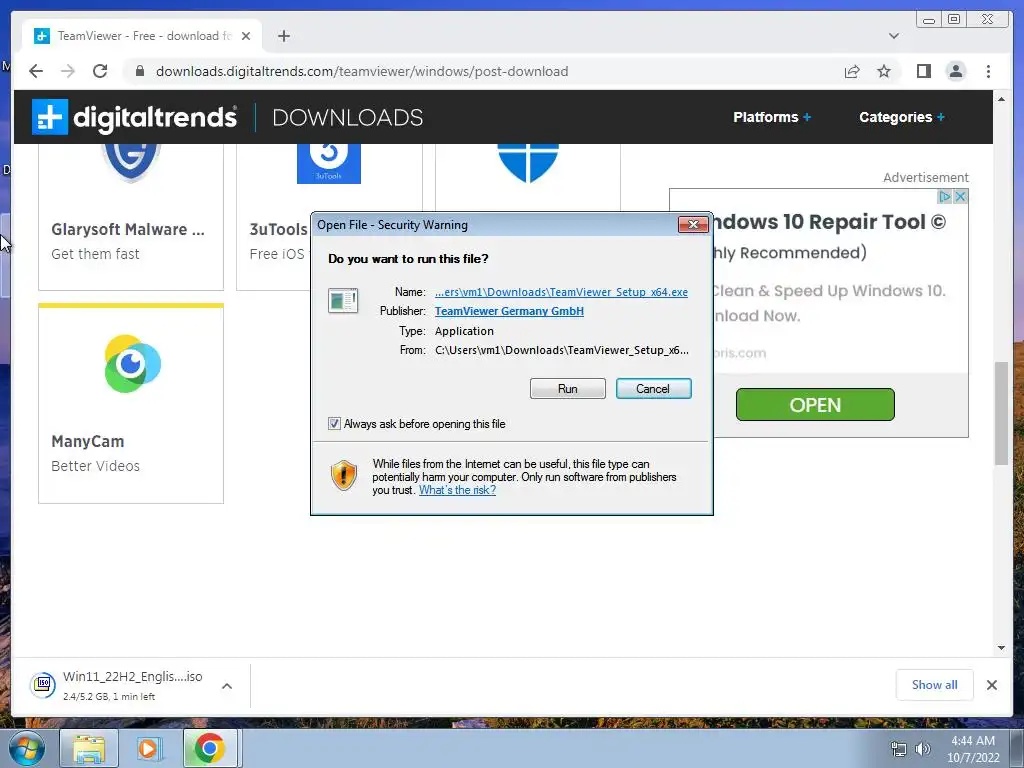Open the Windows Start button

click(x=26, y=748)
